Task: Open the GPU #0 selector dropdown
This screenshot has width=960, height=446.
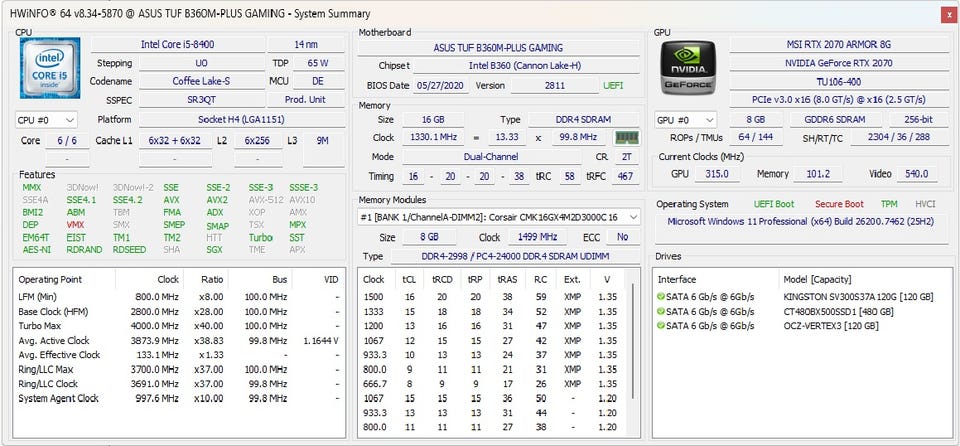Action: coord(685,120)
